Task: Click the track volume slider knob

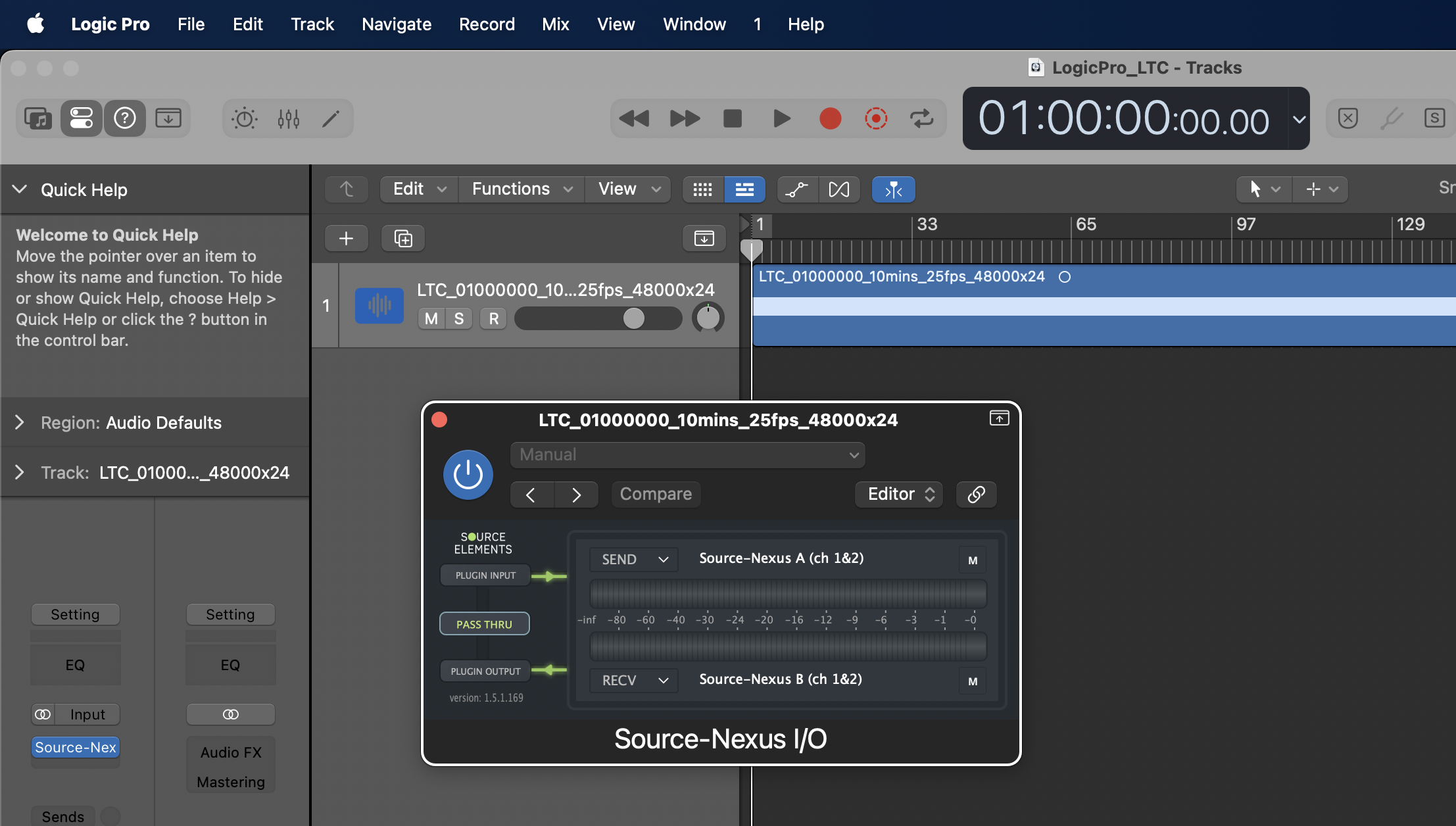Action: pyautogui.click(x=633, y=319)
